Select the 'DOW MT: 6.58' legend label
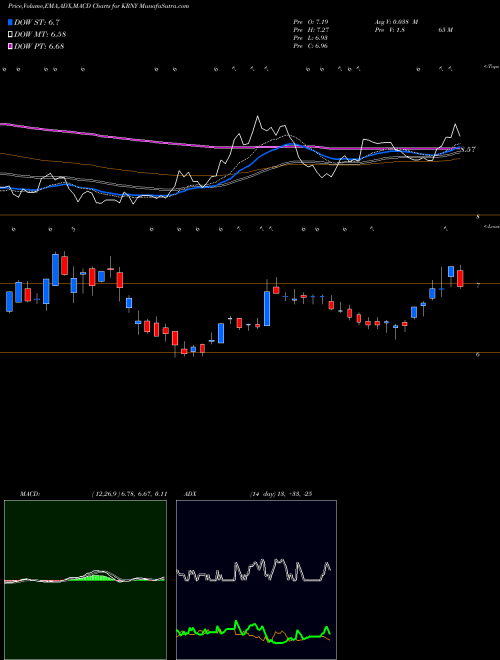This screenshot has height=660, width=500. tap(40, 35)
